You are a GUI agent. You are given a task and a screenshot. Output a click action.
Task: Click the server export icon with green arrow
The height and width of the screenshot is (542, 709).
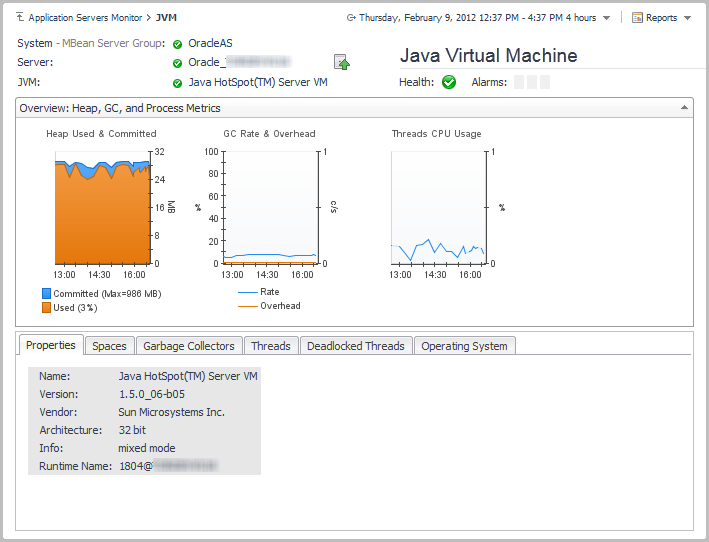[342, 63]
